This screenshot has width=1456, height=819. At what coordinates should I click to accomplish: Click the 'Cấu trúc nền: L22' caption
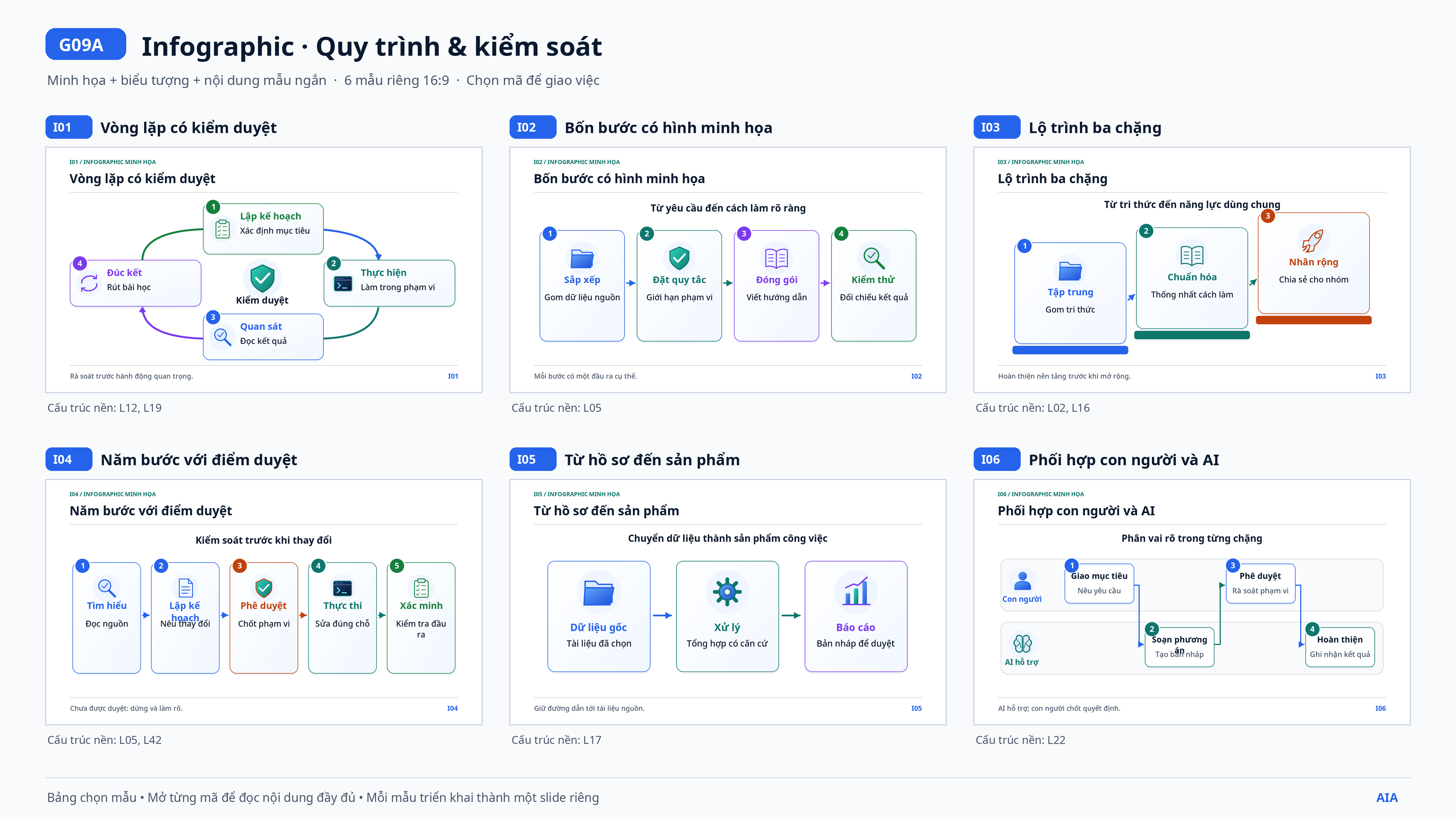click(1020, 740)
